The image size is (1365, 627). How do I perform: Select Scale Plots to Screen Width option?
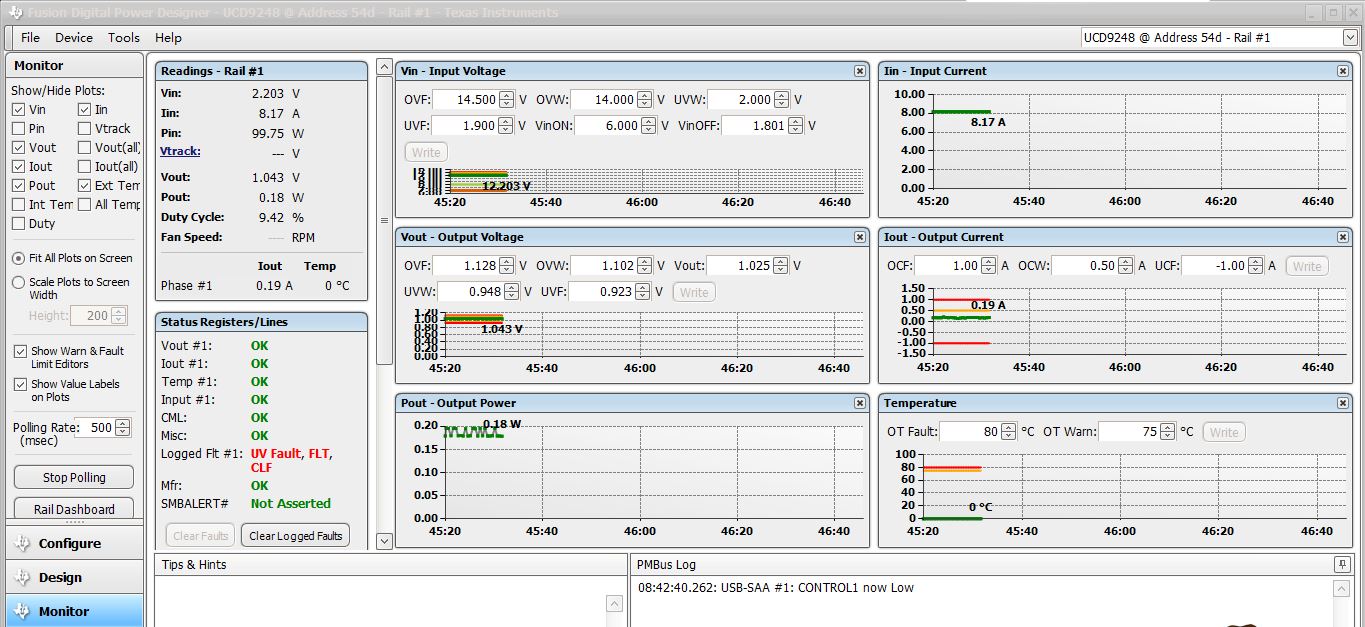tap(18, 283)
